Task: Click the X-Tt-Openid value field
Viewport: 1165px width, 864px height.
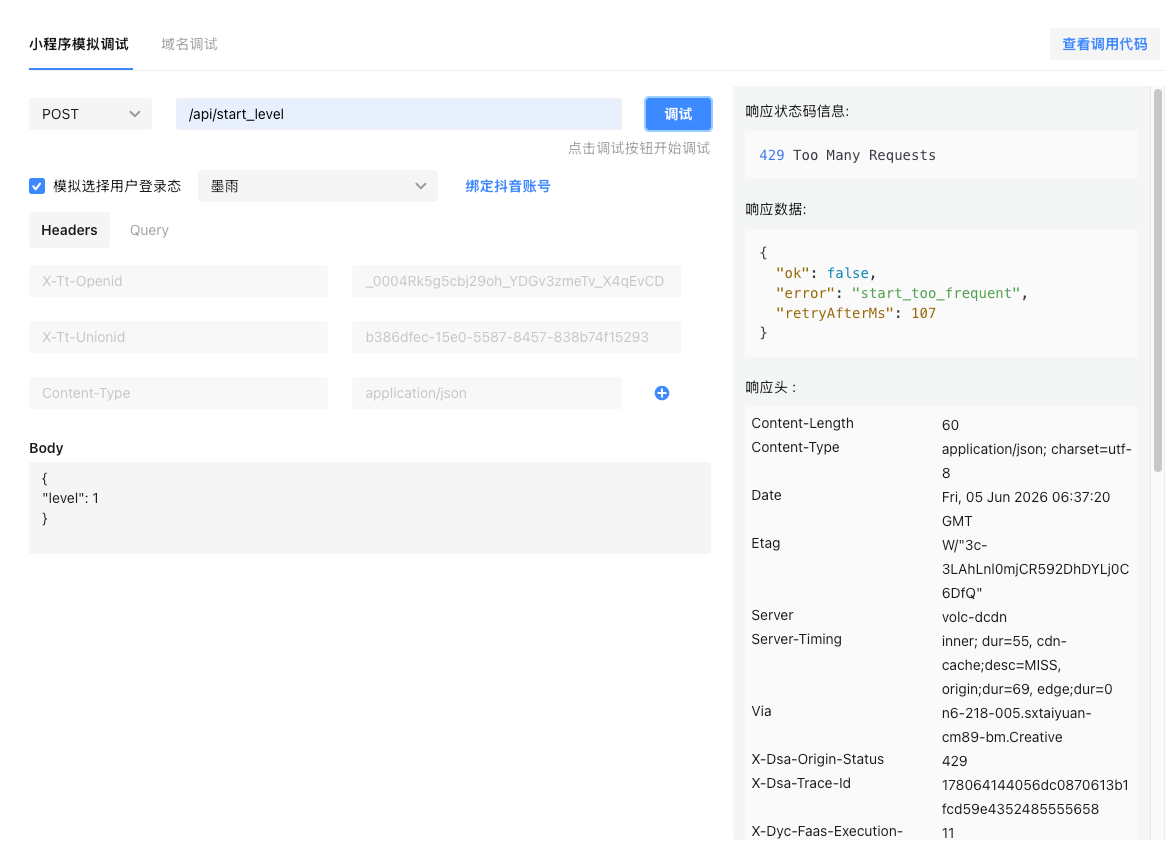Action: 516,281
